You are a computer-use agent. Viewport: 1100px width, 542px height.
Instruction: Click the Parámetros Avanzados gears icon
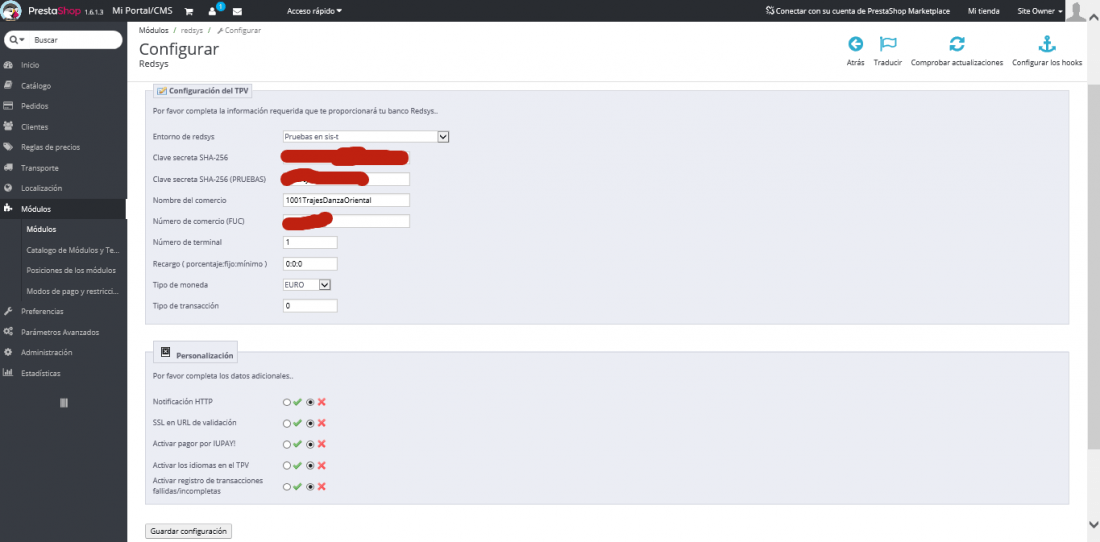coord(8,332)
